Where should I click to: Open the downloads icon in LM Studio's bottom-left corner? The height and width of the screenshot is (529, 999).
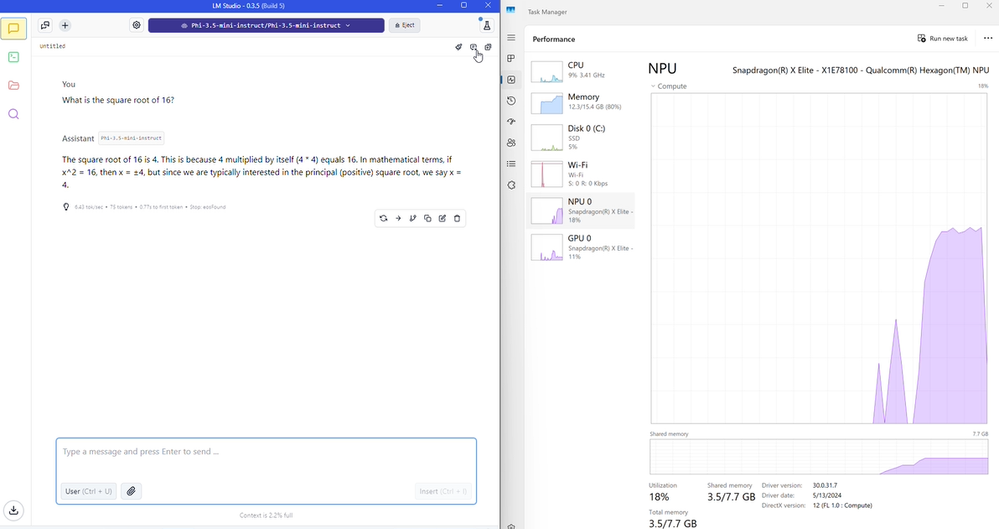point(13,510)
